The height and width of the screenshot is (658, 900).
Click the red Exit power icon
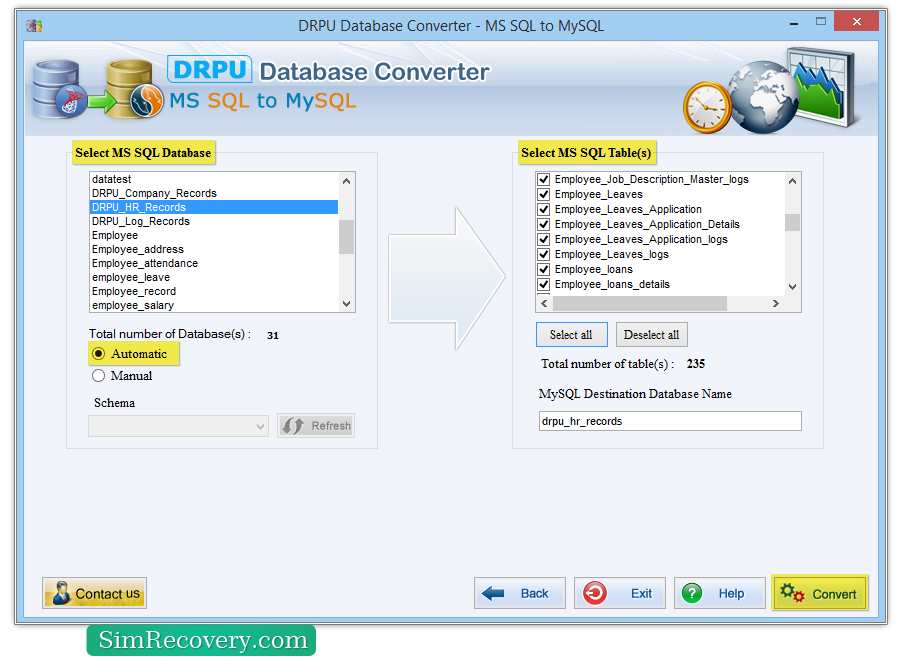coord(595,593)
